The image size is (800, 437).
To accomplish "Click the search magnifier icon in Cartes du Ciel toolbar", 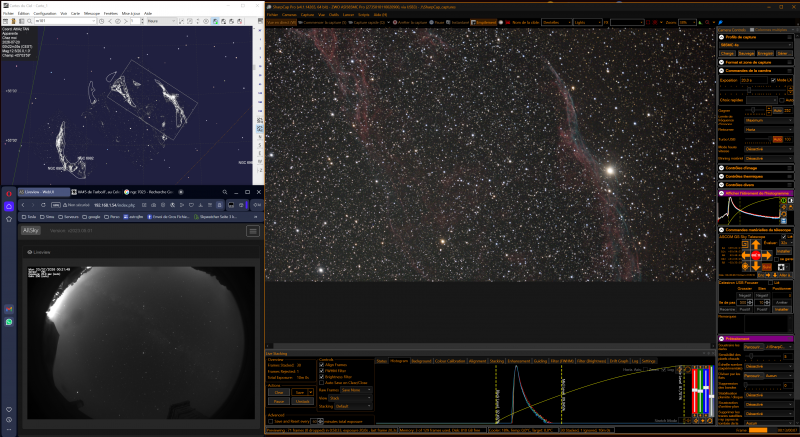I will (x=30, y=21).
